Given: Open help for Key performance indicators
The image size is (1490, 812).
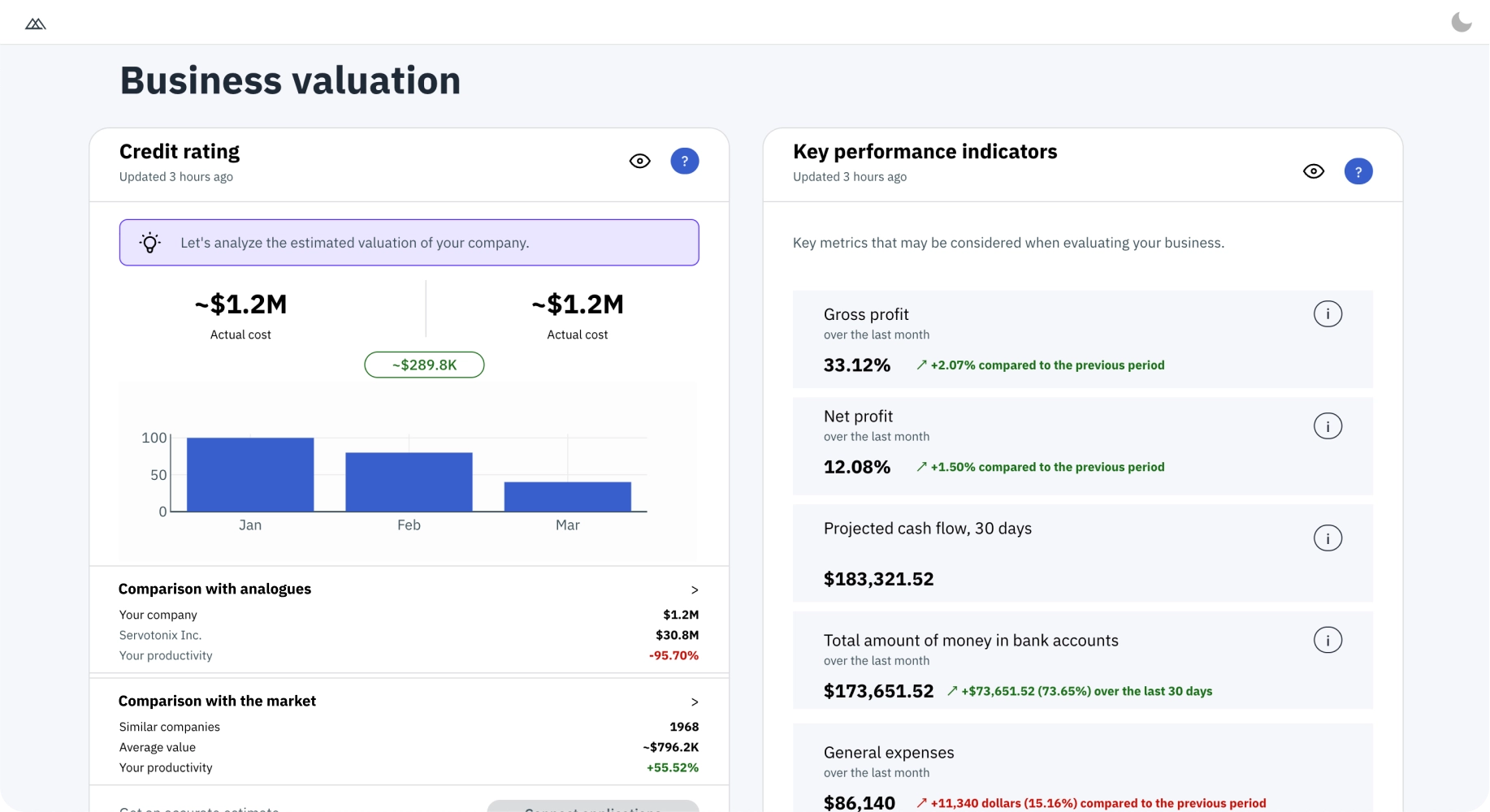Looking at the screenshot, I should pyautogui.click(x=1358, y=171).
